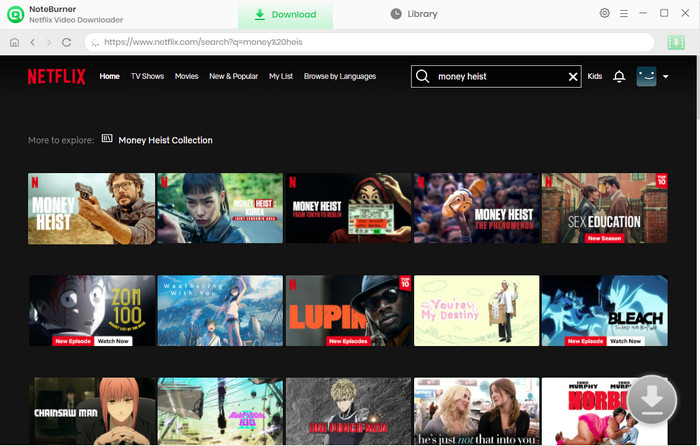
Task: Click the NoteBurner address bar URL field
Action: (369, 42)
